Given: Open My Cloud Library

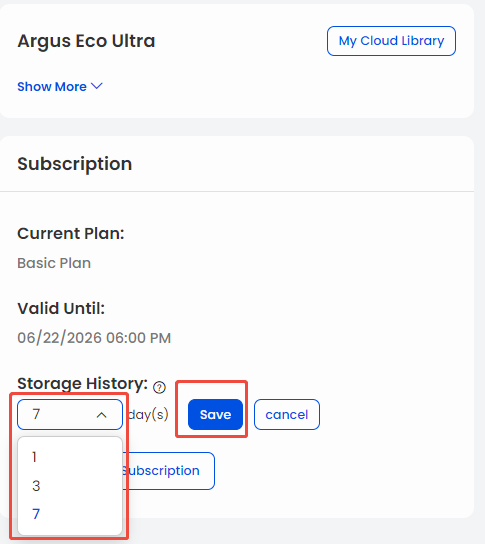Looking at the screenshot, I should pyautogui.click(x=391, y=41).
